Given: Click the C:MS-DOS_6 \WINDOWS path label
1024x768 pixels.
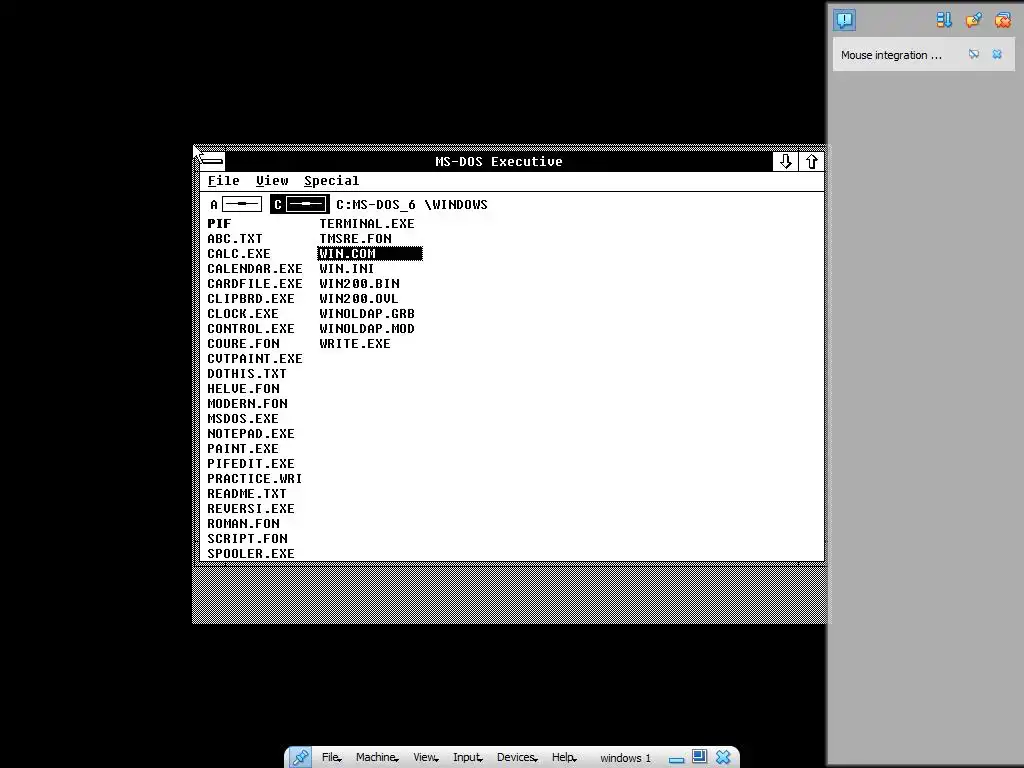Looking at the screenshot, I should point(411,204).
